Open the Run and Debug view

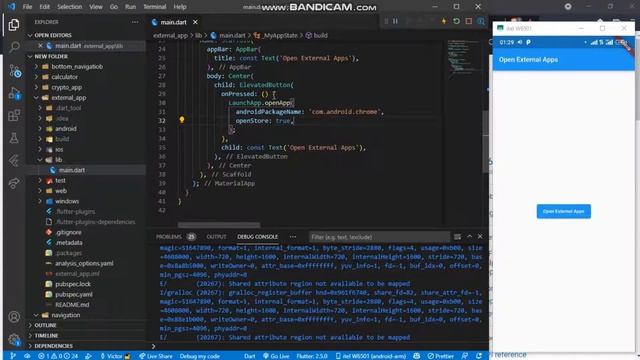(x=14, y=94)
